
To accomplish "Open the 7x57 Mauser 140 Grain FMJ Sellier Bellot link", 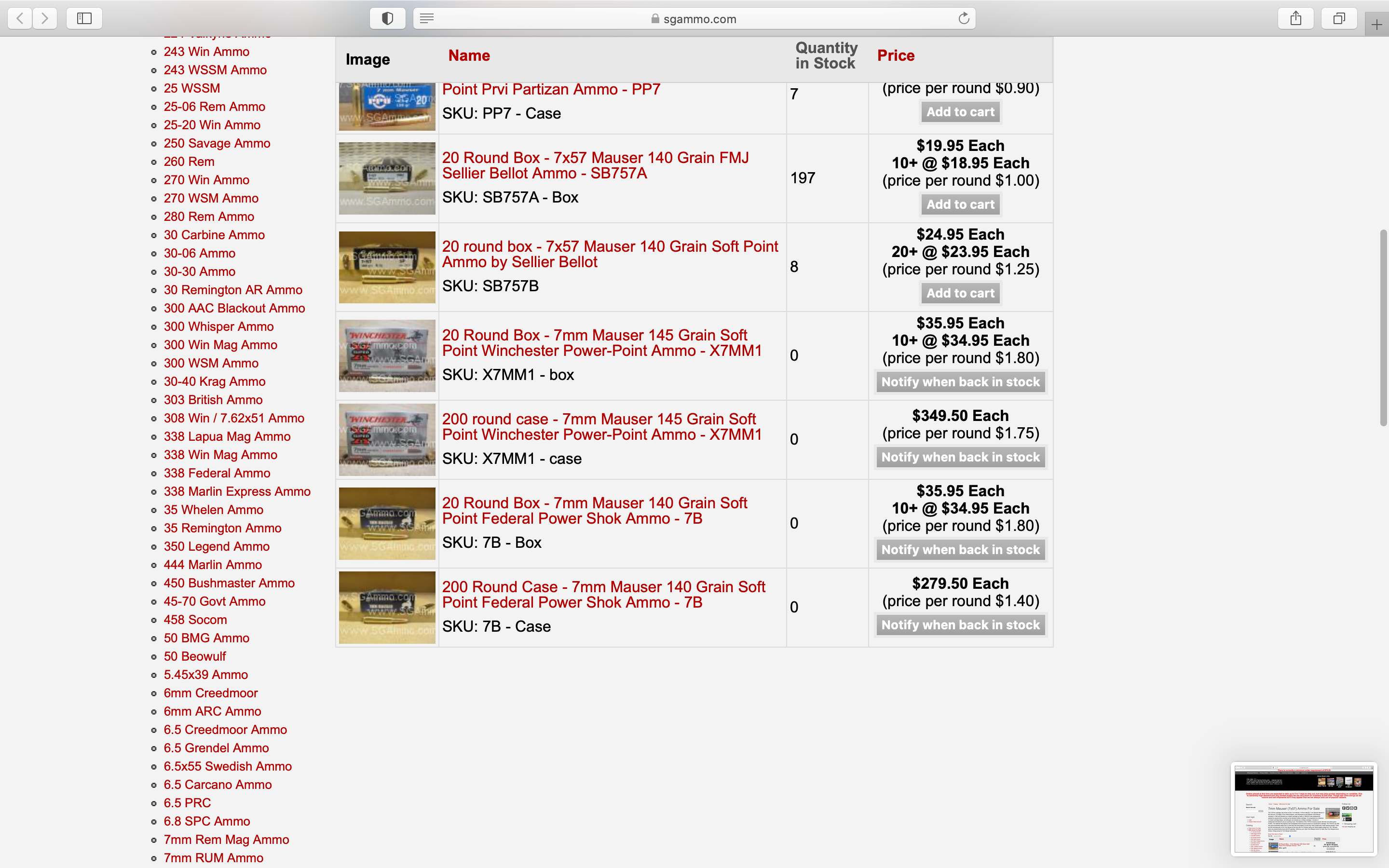I will 595,165.
